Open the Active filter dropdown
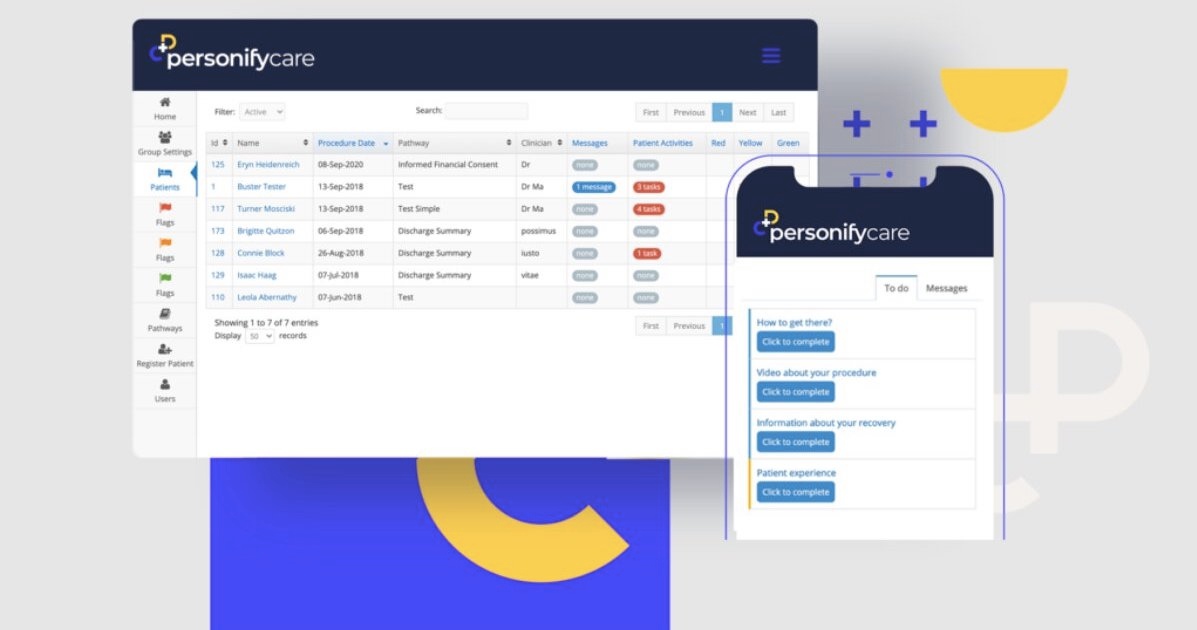Viewport: 1197px width, 630px height. (x=262, y=111)
